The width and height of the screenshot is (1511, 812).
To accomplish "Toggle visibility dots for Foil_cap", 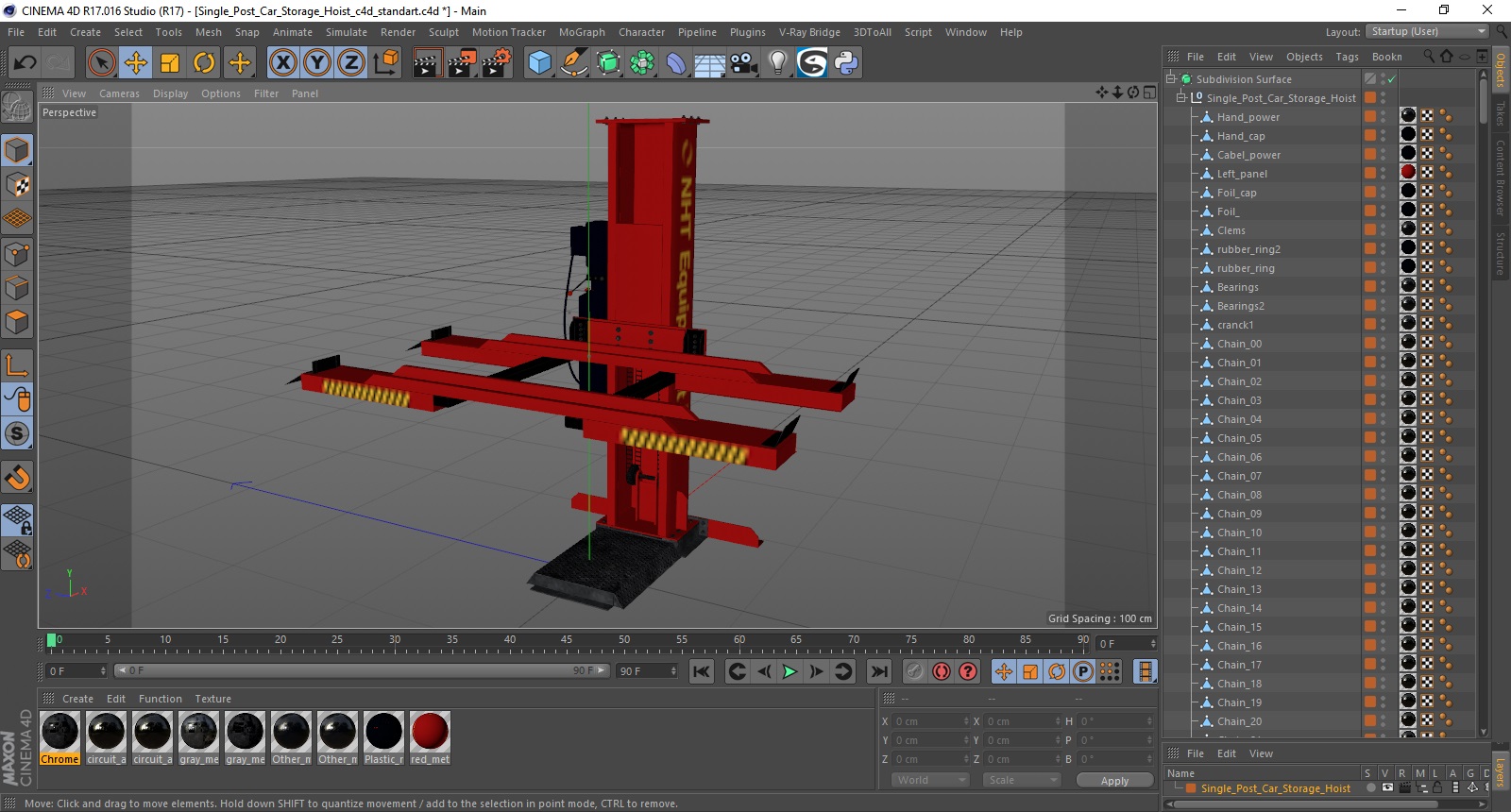I will click(x=1384, y=193).
